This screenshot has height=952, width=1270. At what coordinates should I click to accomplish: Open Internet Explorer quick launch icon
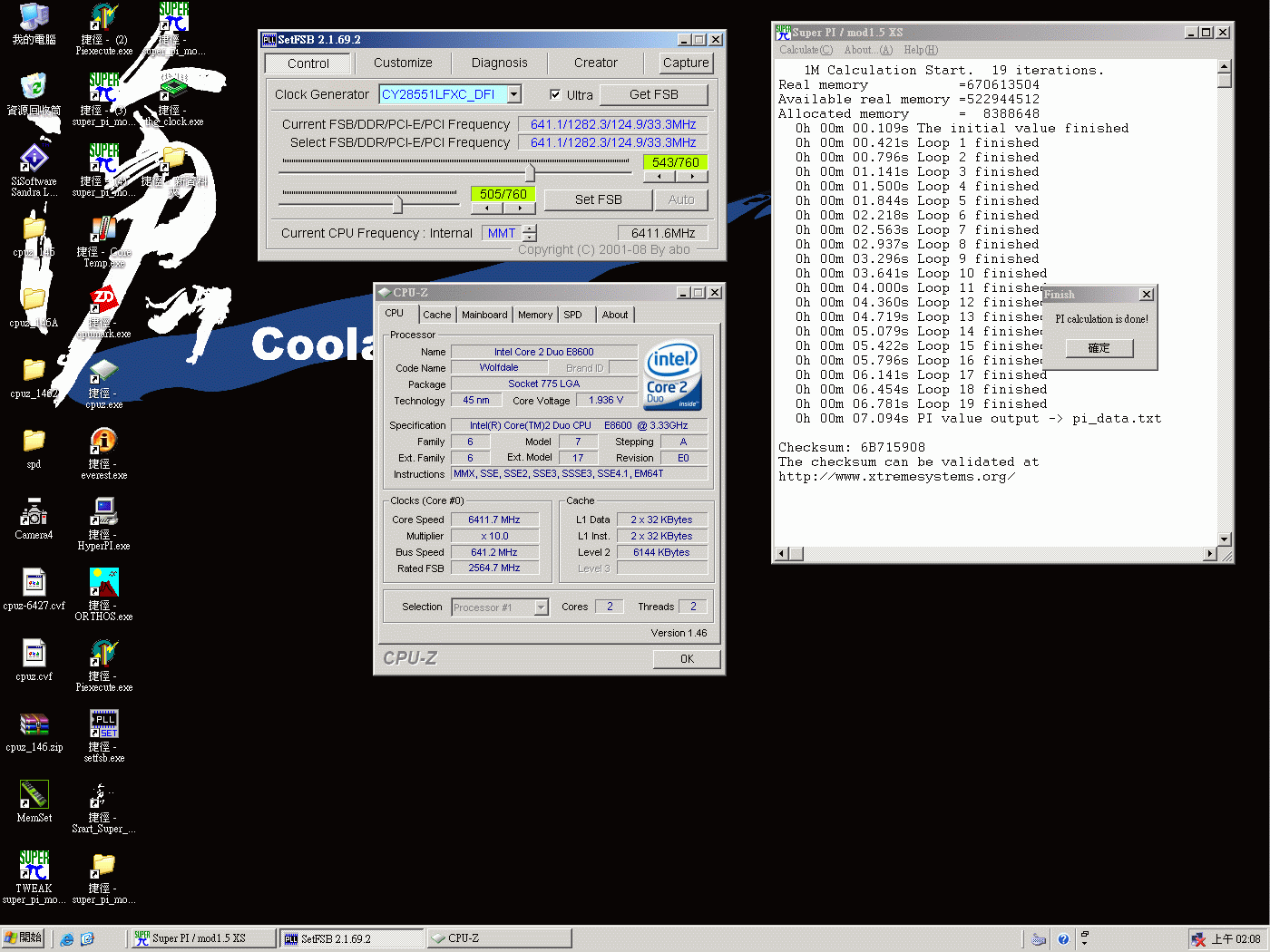pos(67,939)
